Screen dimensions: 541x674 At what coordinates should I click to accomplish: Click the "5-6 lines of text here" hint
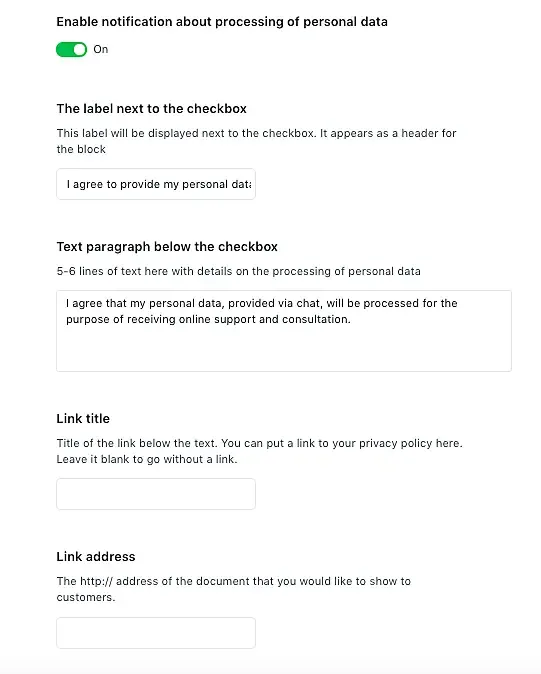pos(238,272)
